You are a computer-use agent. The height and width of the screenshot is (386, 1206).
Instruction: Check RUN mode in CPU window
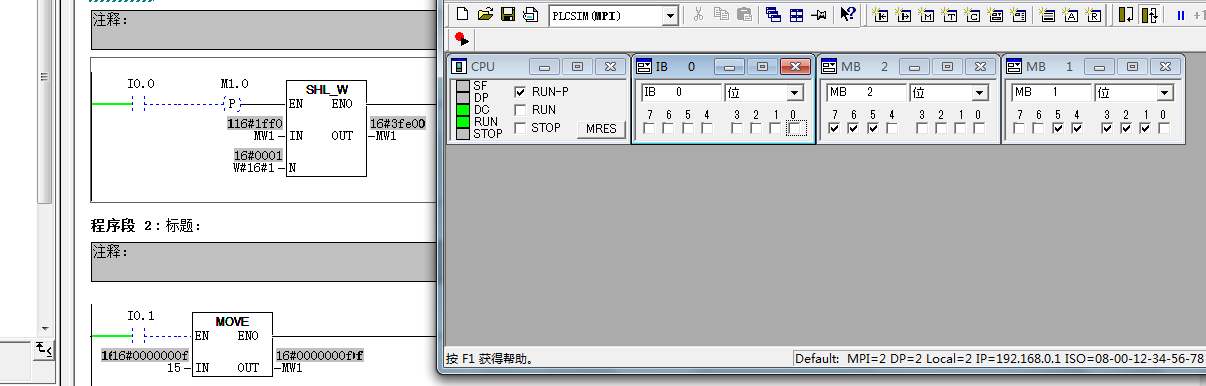click(x=520, y=110)
